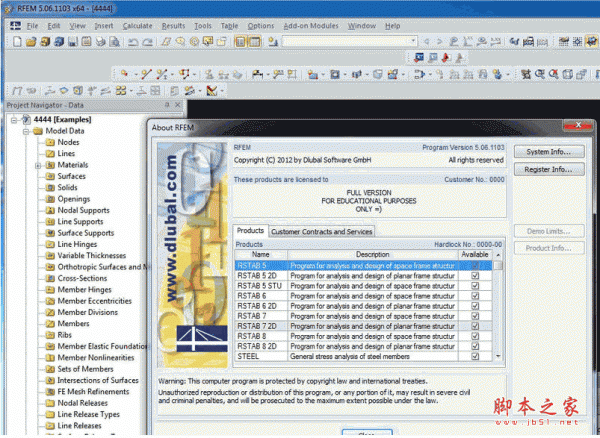Click the RFEM application icon in menu bar

(15, 26)
